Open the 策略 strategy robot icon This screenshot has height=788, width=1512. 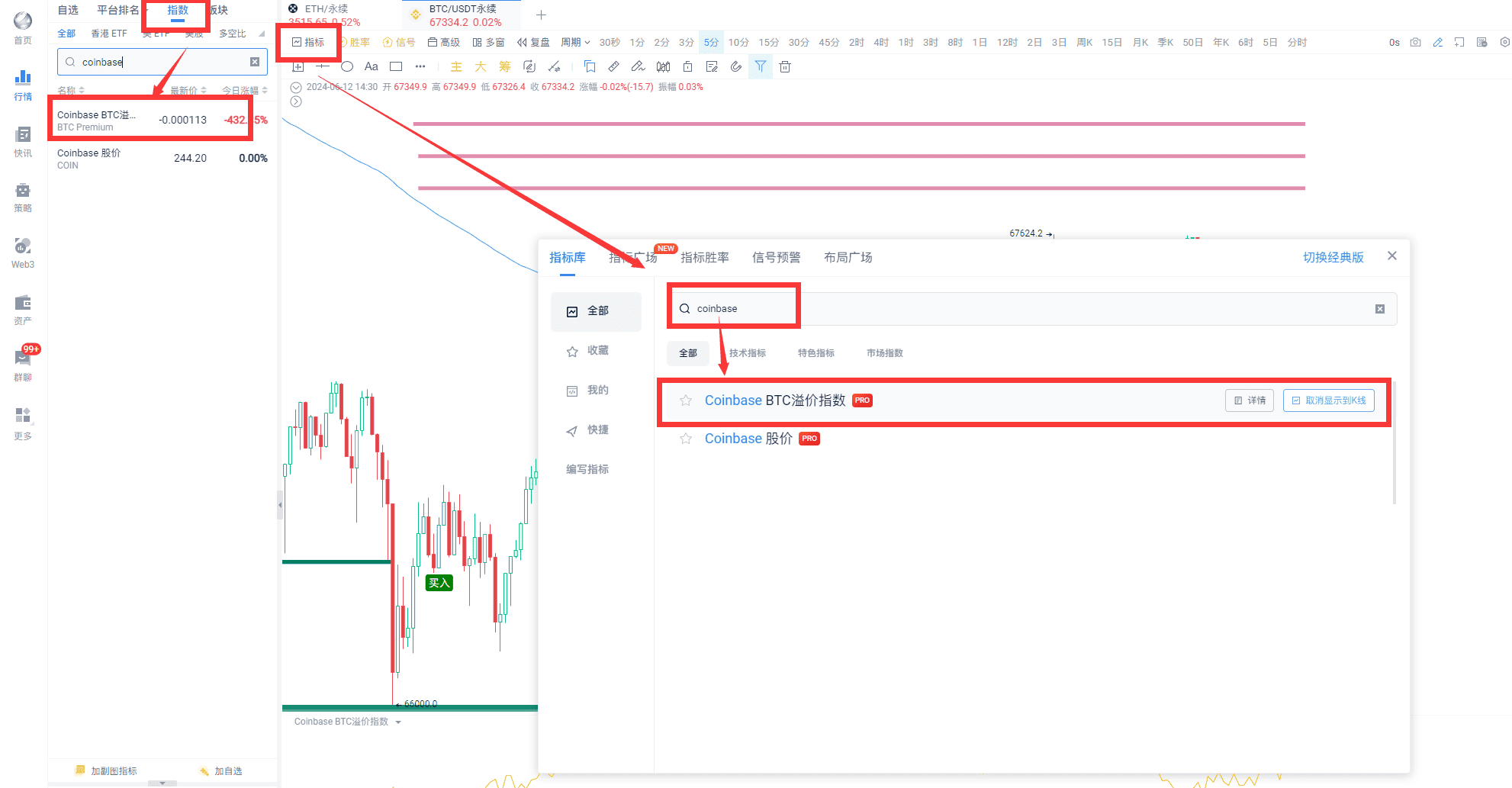(23, 198)
